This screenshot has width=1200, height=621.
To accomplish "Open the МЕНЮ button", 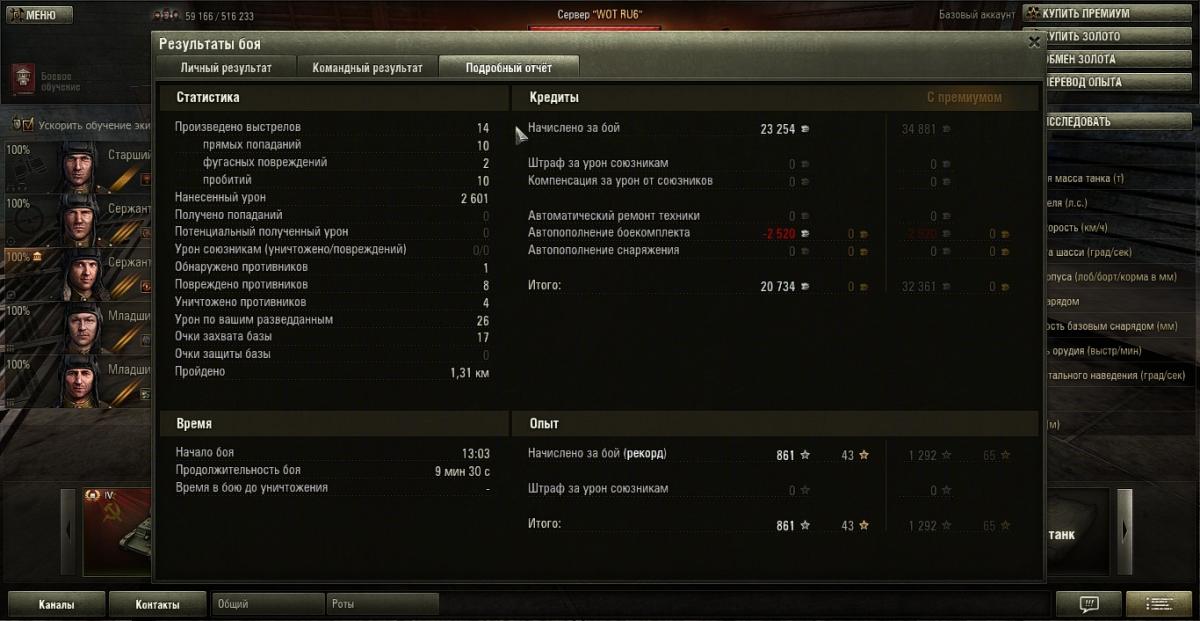I will pyautogui.click(x=37, y=15).
